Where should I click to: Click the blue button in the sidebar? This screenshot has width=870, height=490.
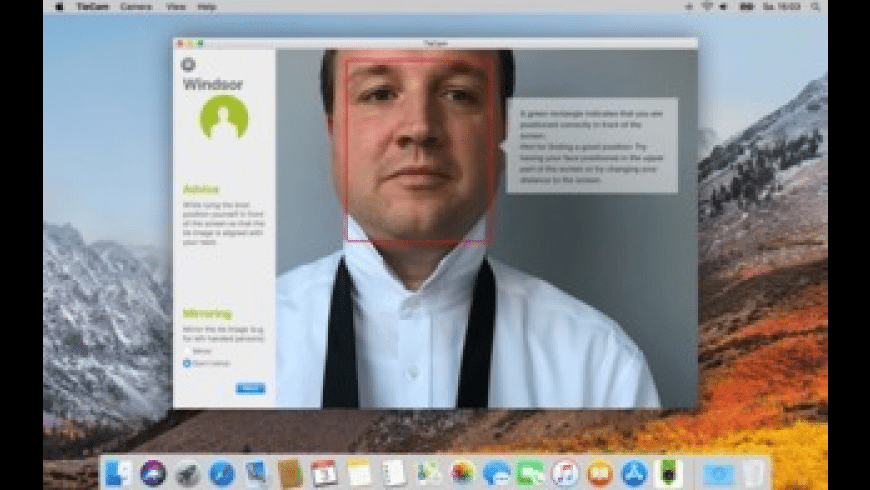click(250, 388)
